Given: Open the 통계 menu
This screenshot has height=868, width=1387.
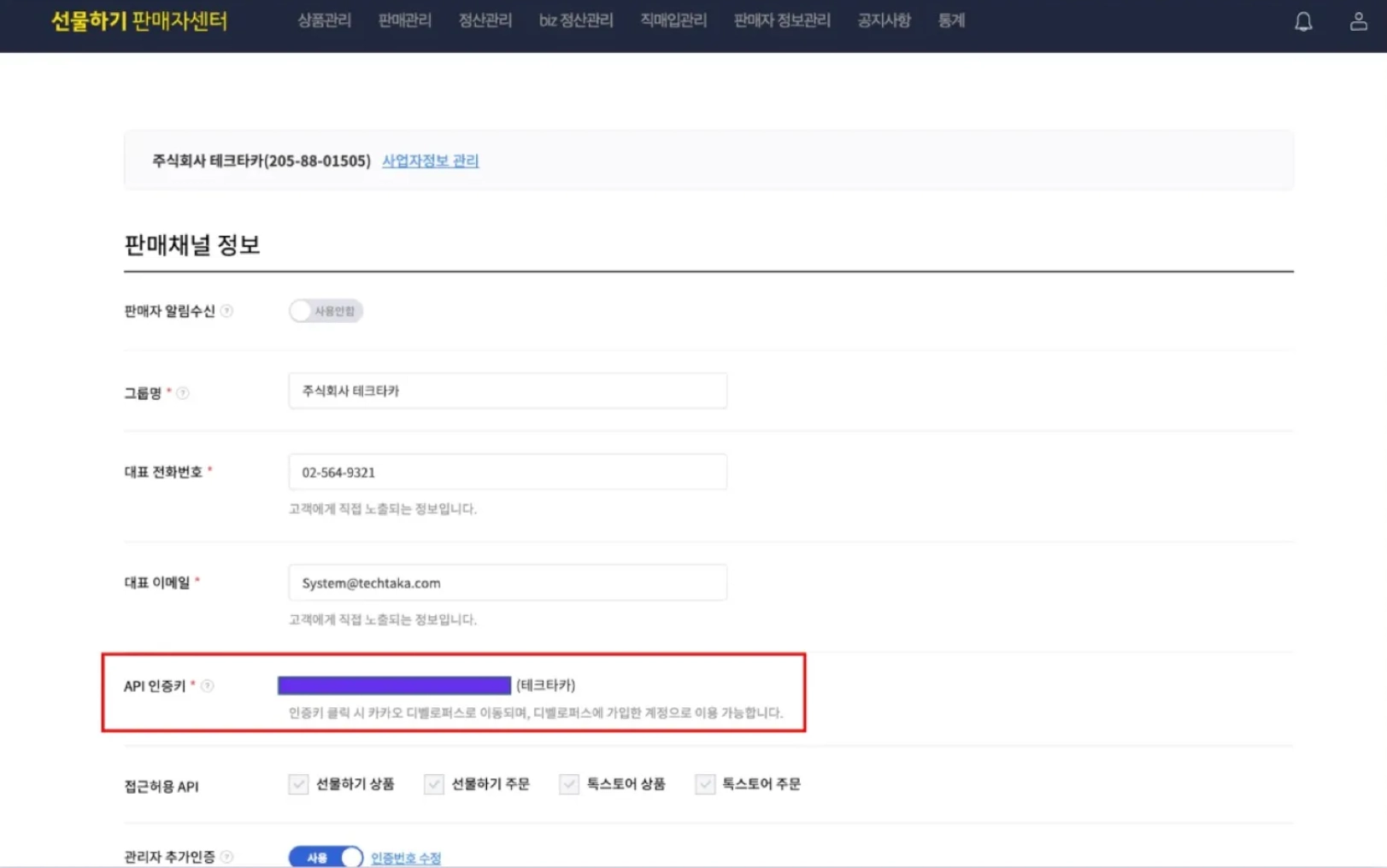Looking at the screenshot, I should (951, 21).
